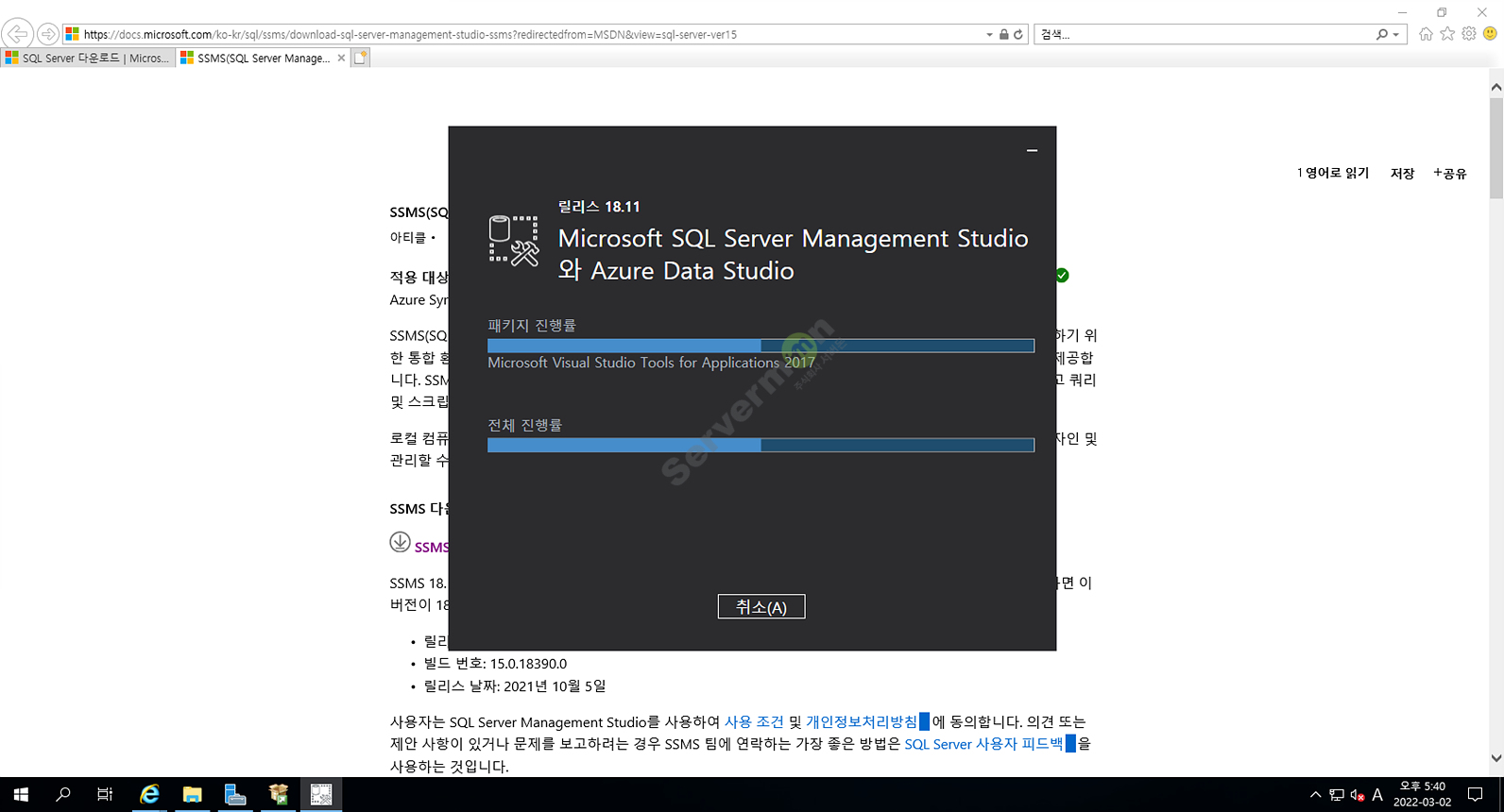Close the SSMS(SQL Server Manage... tab
The width and height of the screenshot is (1504, 812).
342,58
